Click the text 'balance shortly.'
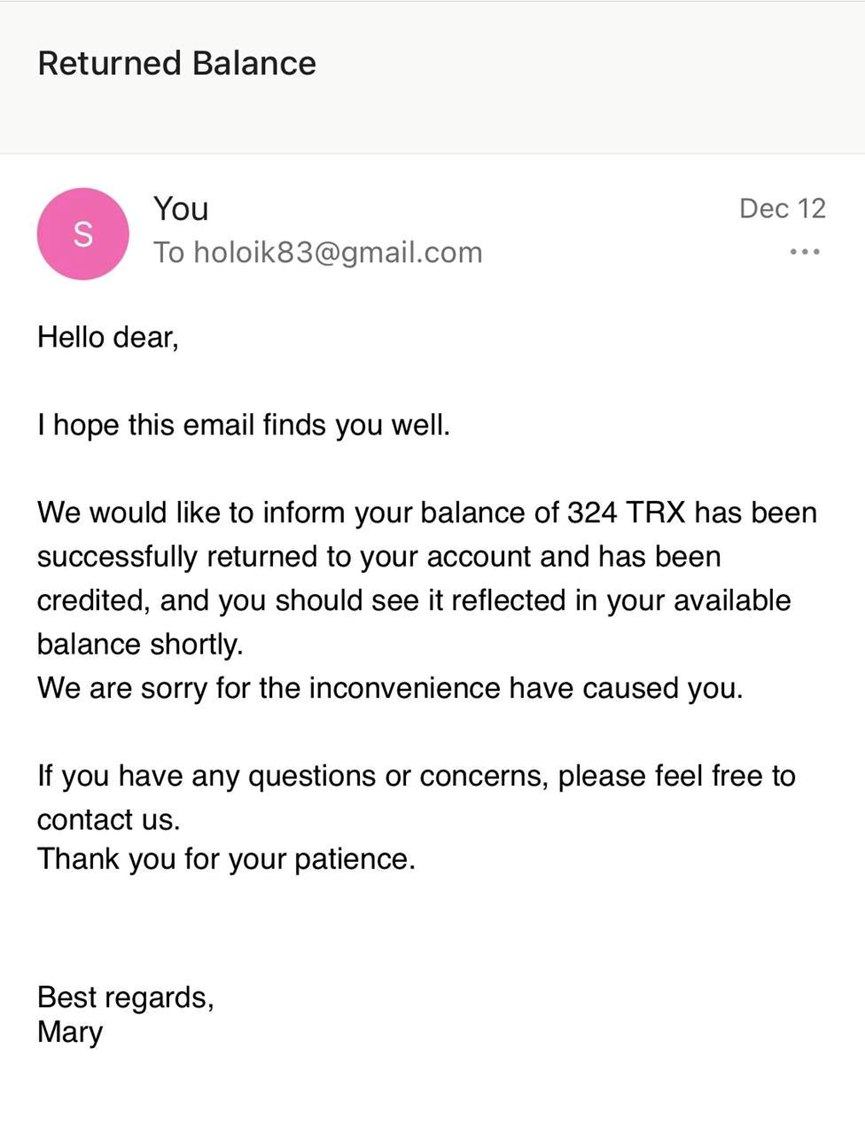Viewport: 865px width, 1135px height. (x=140, y=645)
